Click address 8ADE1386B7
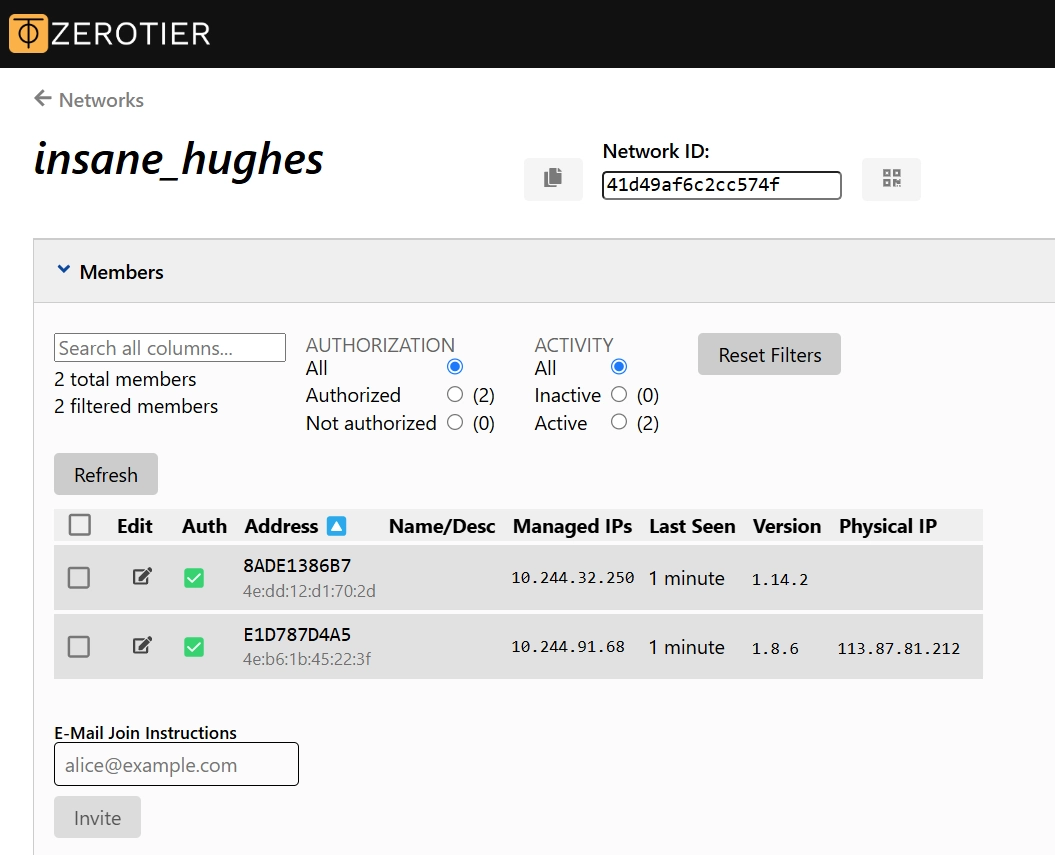The height and width of the screenshot is (855, 1055). pos(297,566)
